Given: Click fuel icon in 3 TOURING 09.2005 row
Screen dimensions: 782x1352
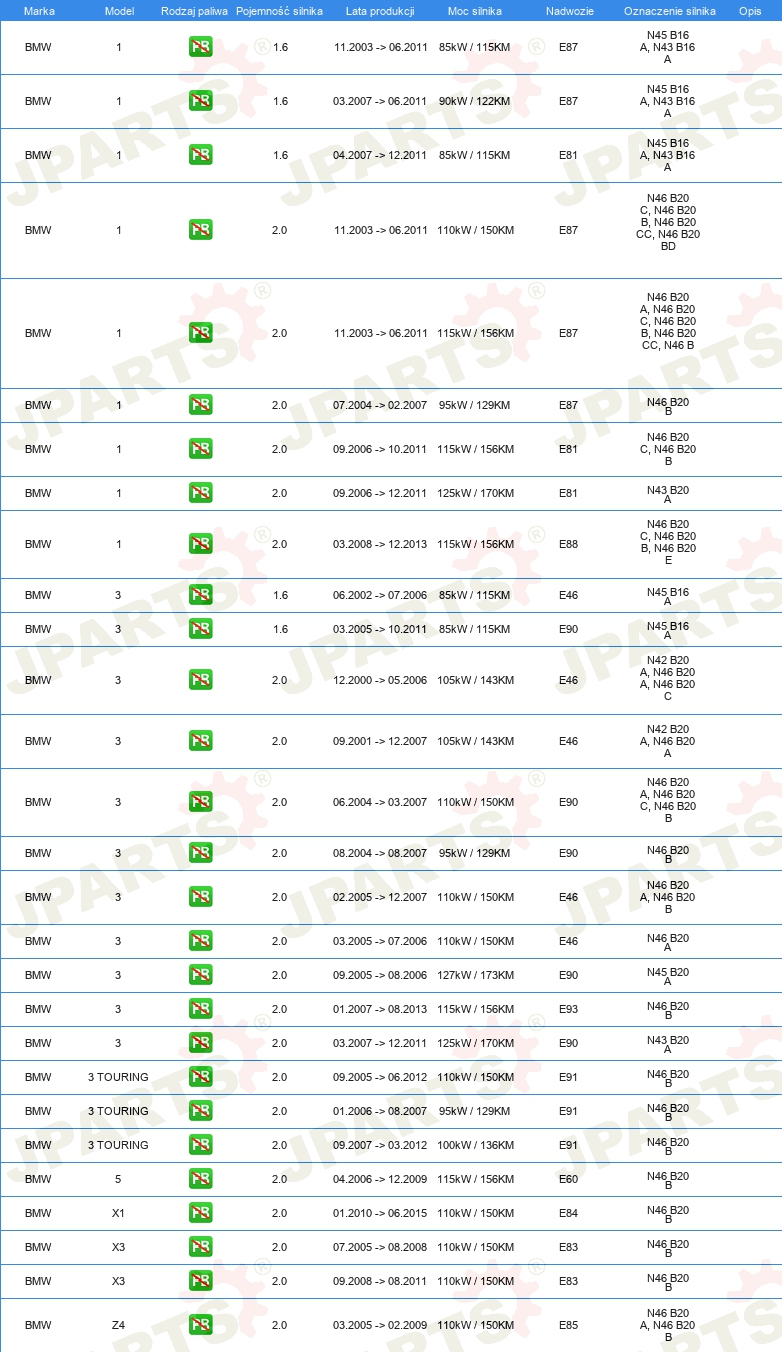Looking at the screenshot, I should point(201,1077).
